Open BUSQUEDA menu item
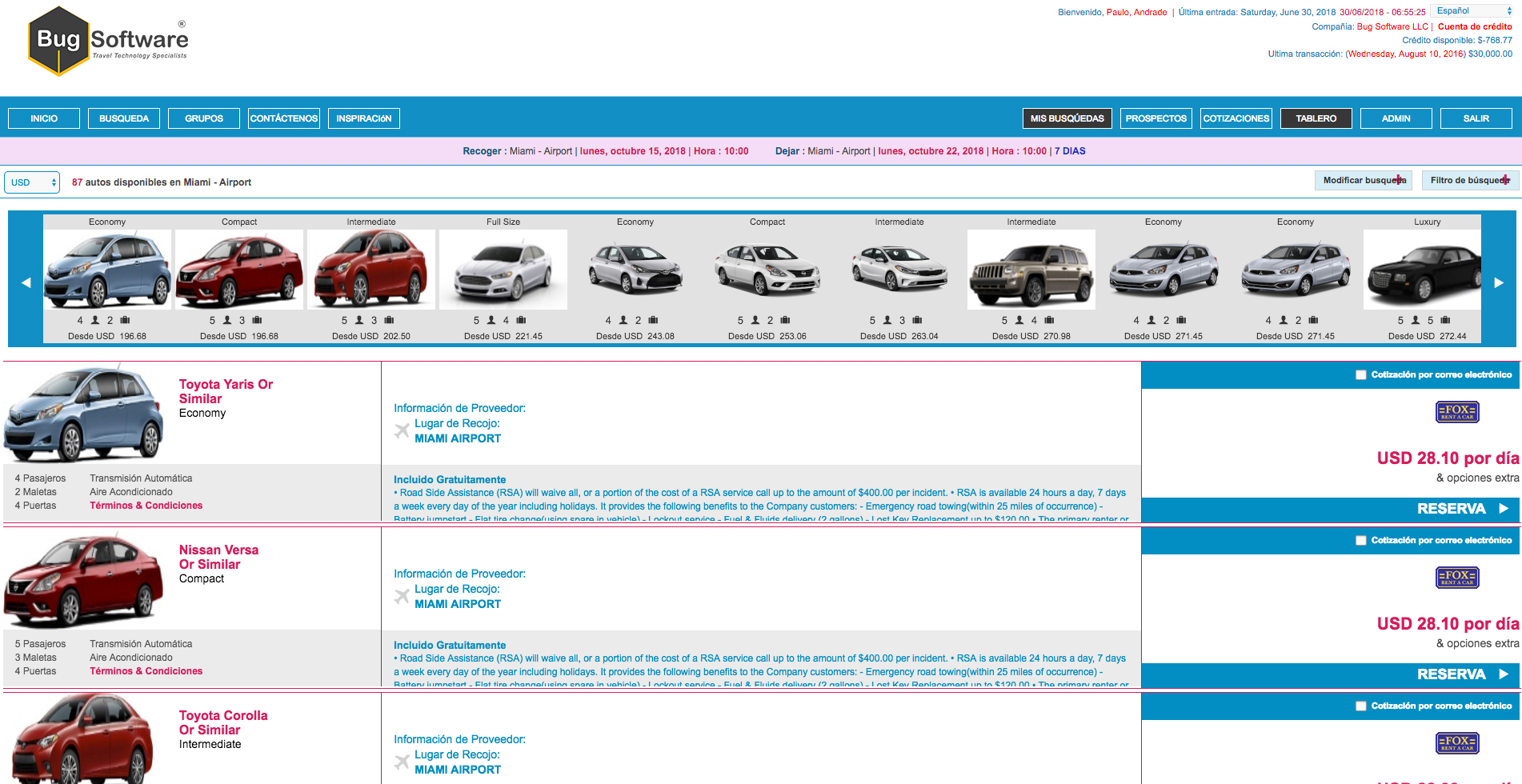 point(124,118)
